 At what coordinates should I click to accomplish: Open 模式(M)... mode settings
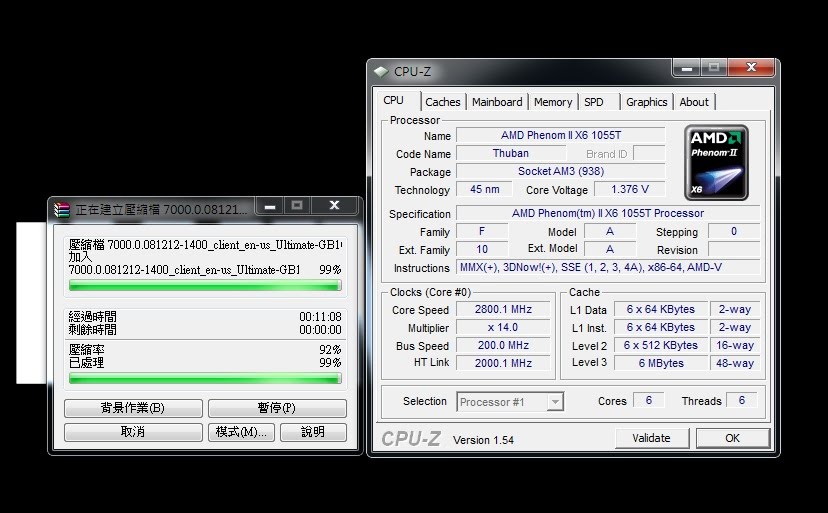(241, 432)
